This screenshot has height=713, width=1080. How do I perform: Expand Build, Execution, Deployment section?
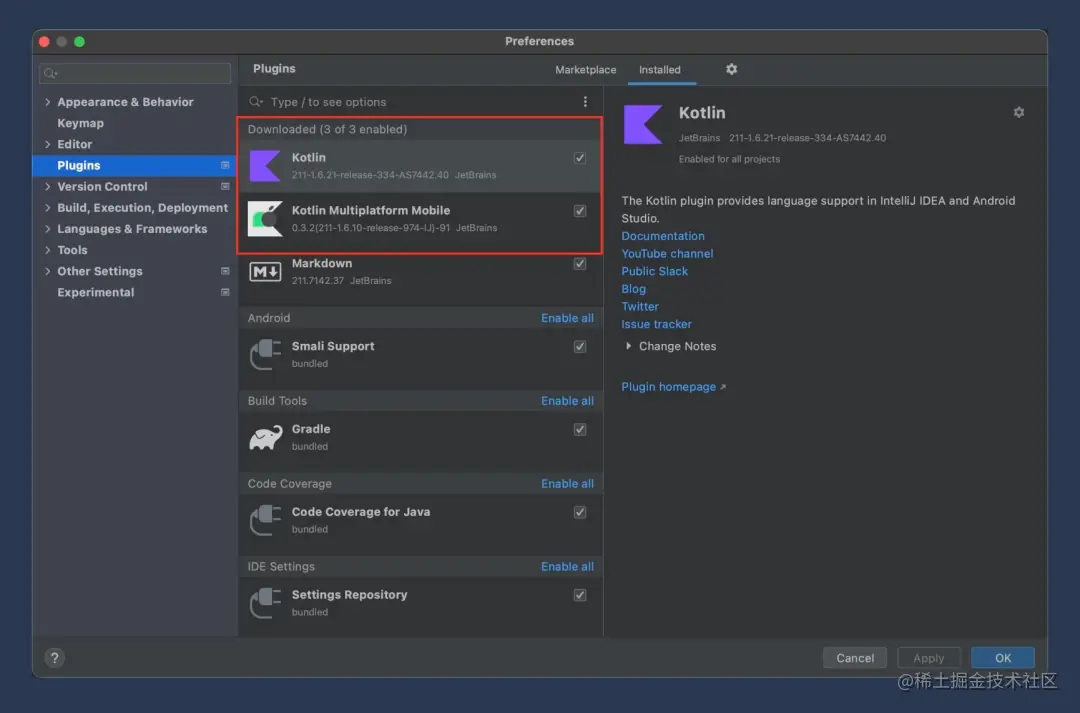(48, 207)
